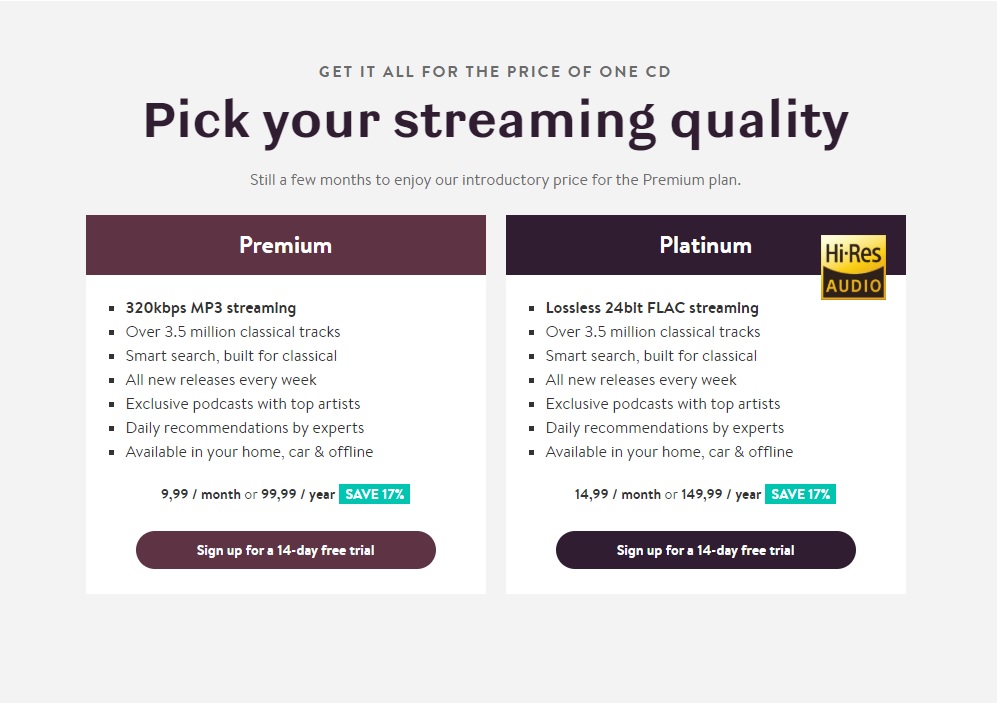Click Premium's Smart search, built for classical
The height and width of the screenshot is (703, 997).
[231, 356]
